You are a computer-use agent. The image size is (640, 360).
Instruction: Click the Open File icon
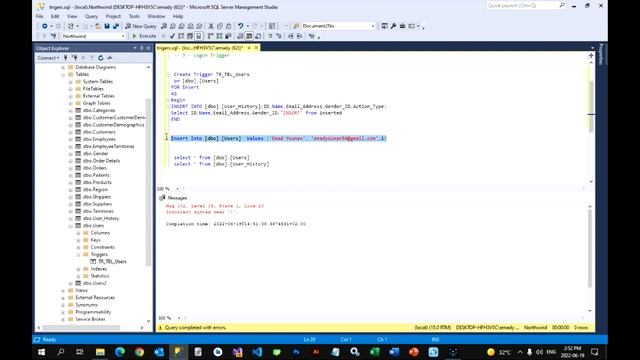[98, 26]
